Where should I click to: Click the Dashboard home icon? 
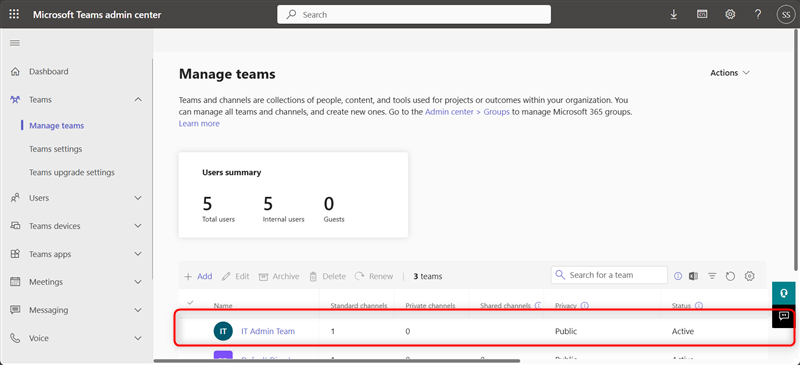tap(15, 71)
